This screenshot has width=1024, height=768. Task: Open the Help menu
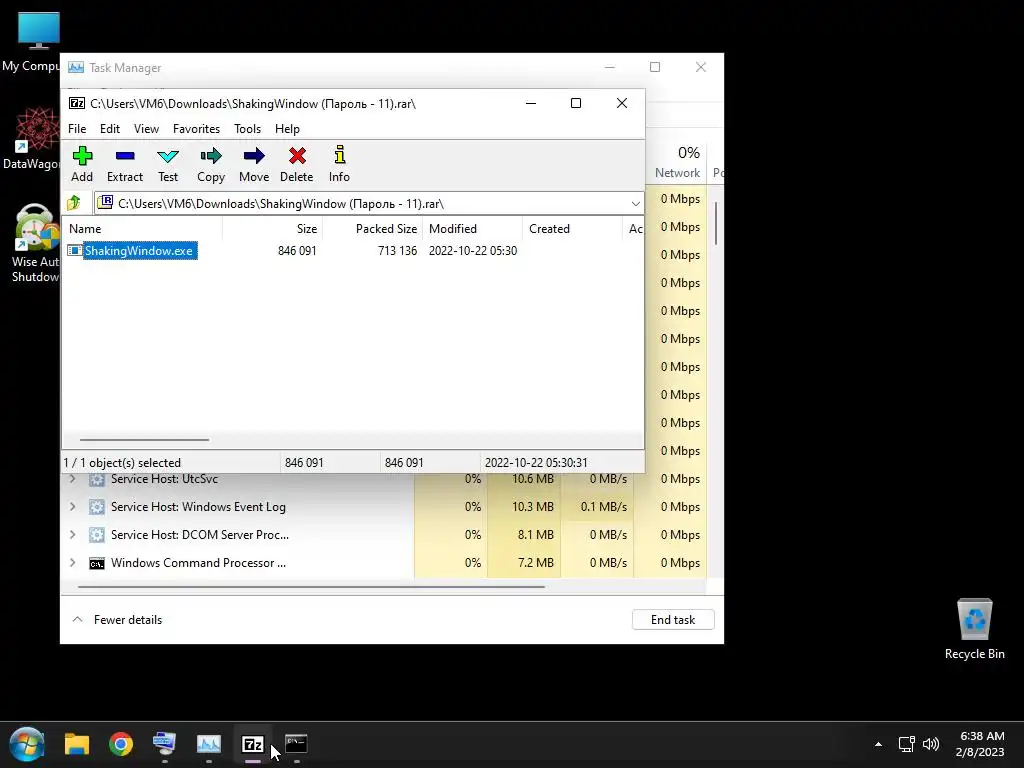tap(287, 129)
